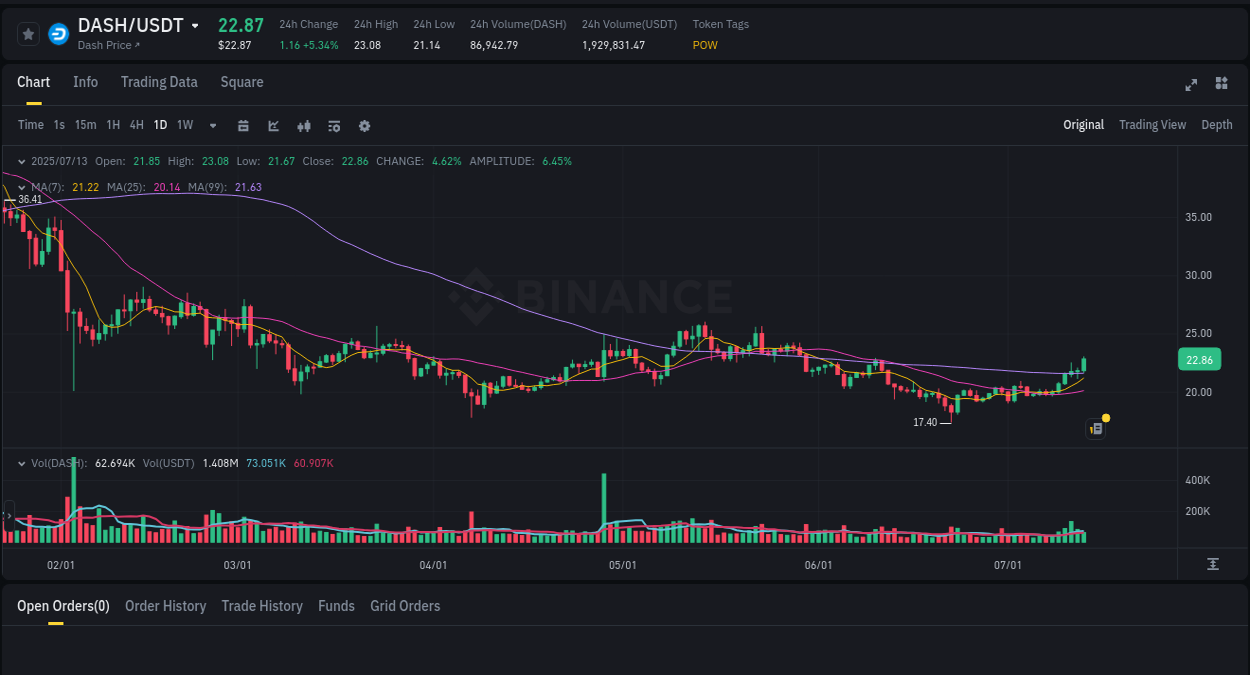
Task: Toggle the star to favorite DASH/USDT
Action: coord(27,33)
